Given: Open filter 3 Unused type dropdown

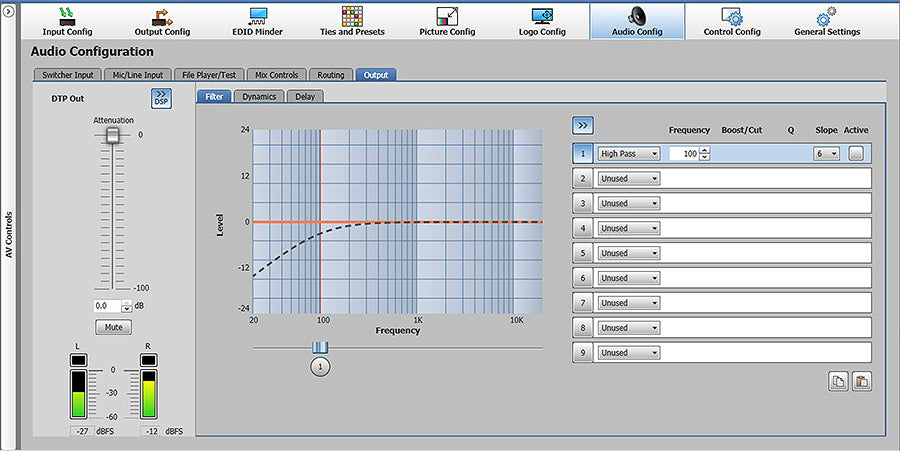Looking at the screenshot, I should point(629,203).
